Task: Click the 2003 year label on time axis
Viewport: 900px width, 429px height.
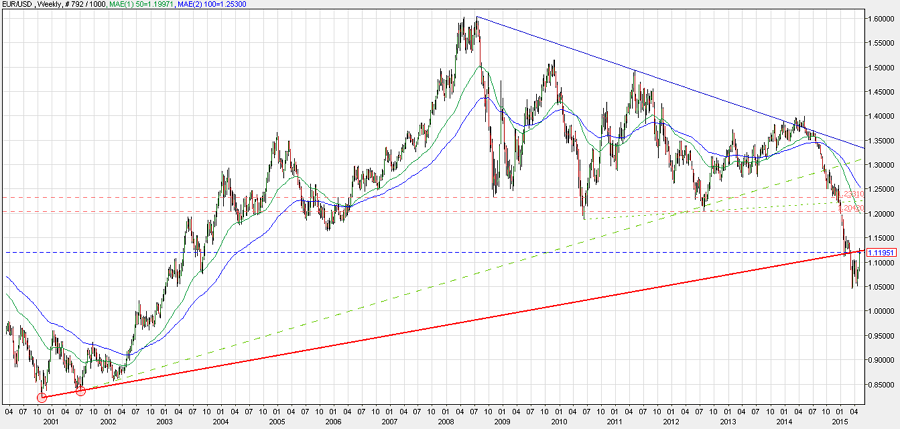Action: pyautogui.click(x=164, y=422)
